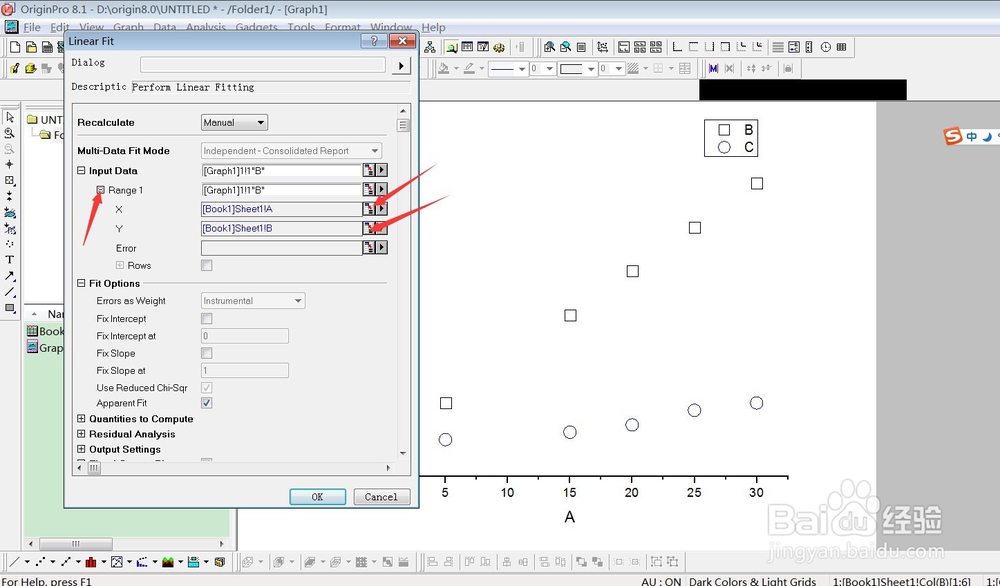Uncheck the Apparent Fit checkbox
The height and width of the screenshot is (586, 1000).
tap(207, 403)
